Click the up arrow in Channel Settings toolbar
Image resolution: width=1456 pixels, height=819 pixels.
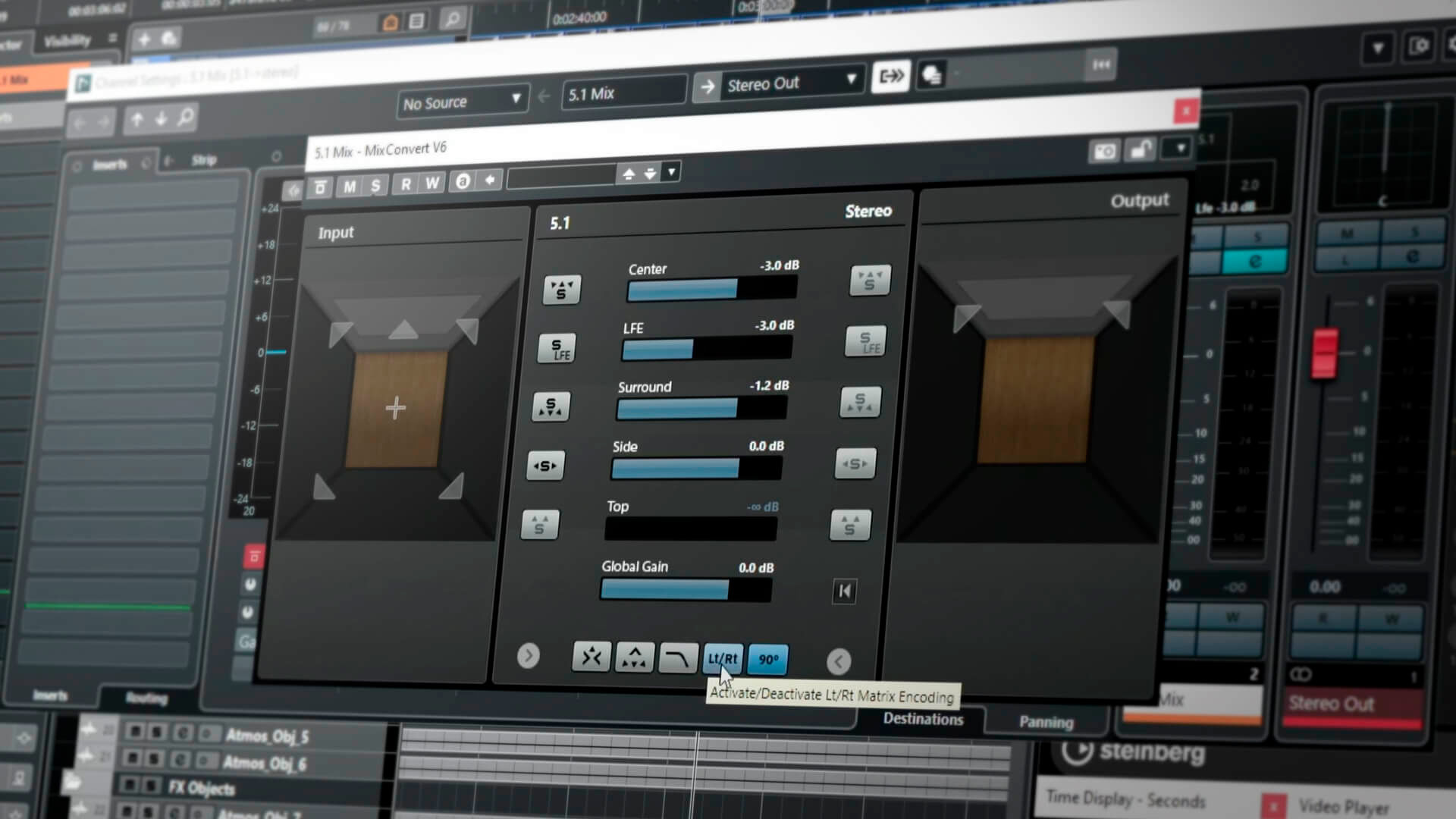(136, 119)
